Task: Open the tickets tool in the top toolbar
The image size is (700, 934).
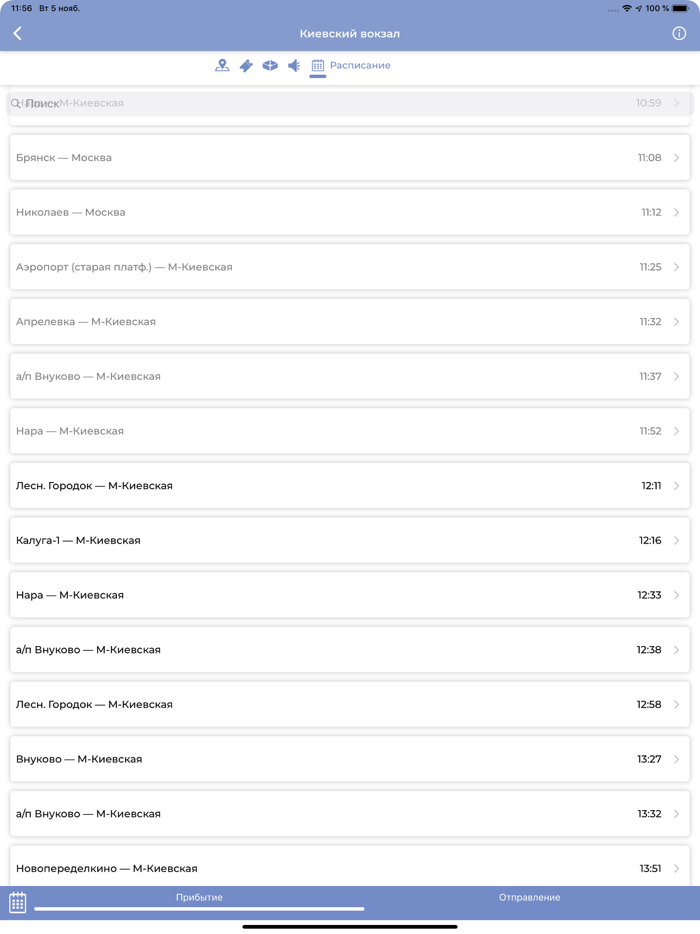Action: point(246,65)
